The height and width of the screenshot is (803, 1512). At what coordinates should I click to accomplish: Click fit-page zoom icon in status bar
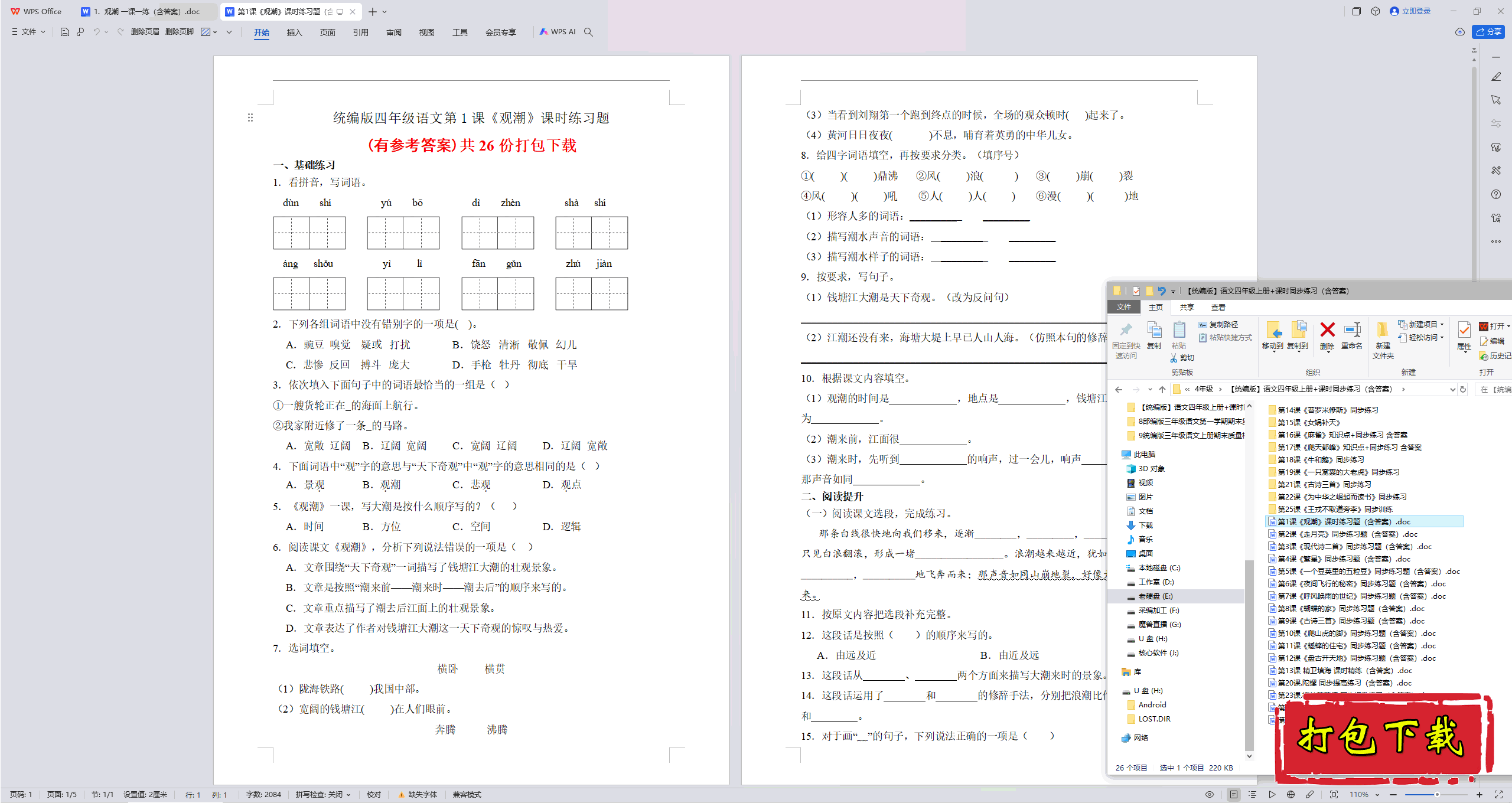[x=1334, y=795]
